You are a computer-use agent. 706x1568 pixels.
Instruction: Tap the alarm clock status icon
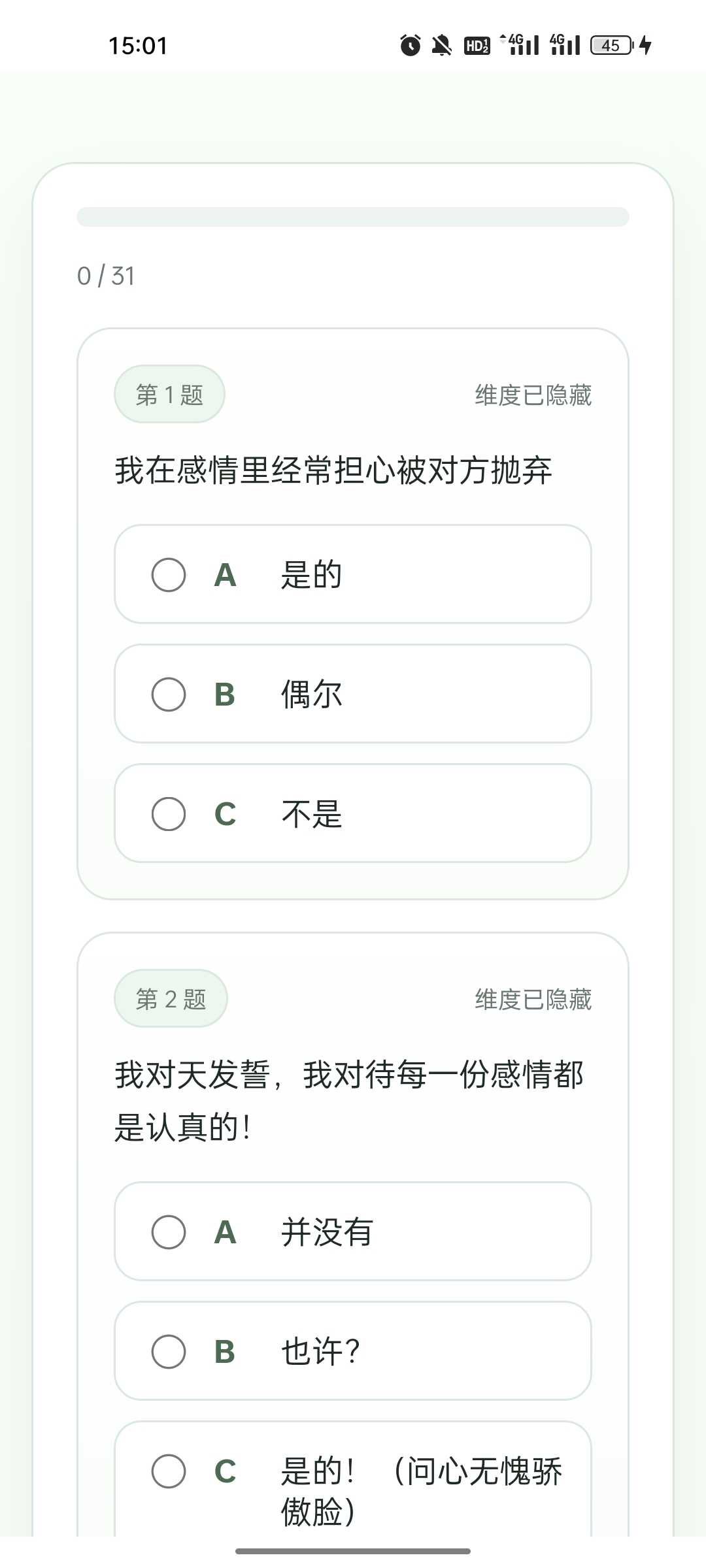pos(411,45)
